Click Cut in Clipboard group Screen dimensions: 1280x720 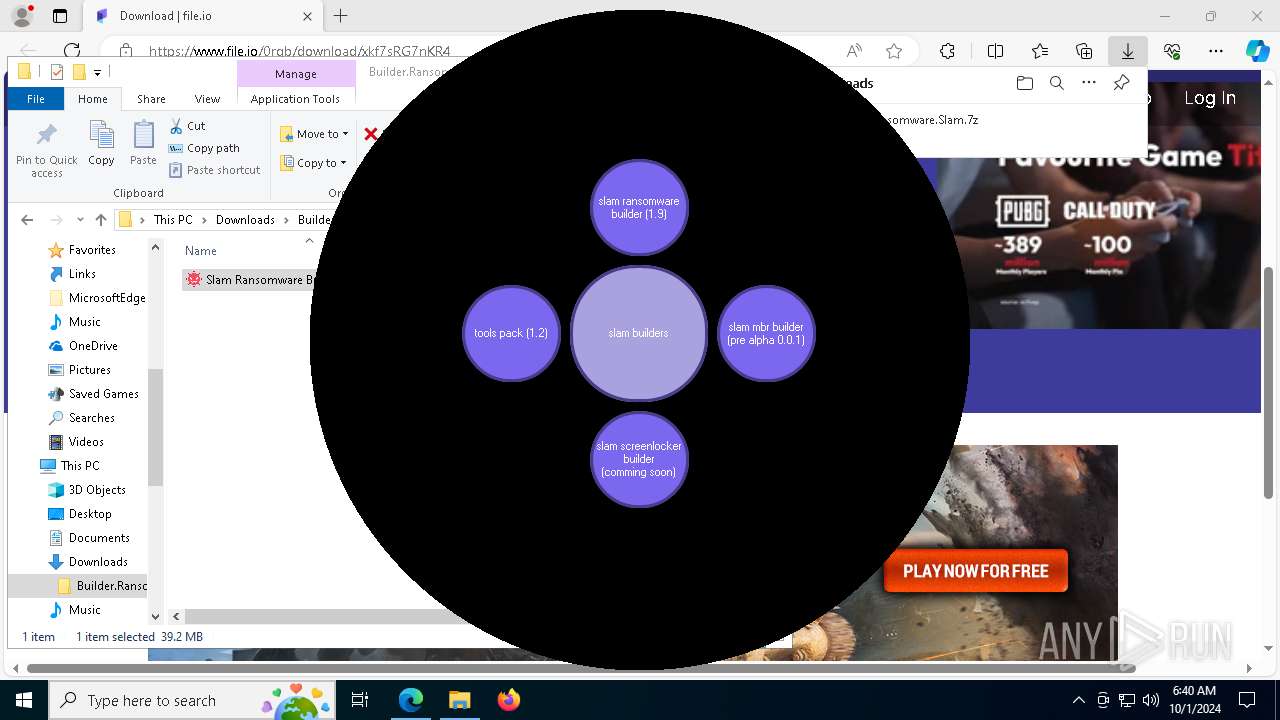click(187, 126)
